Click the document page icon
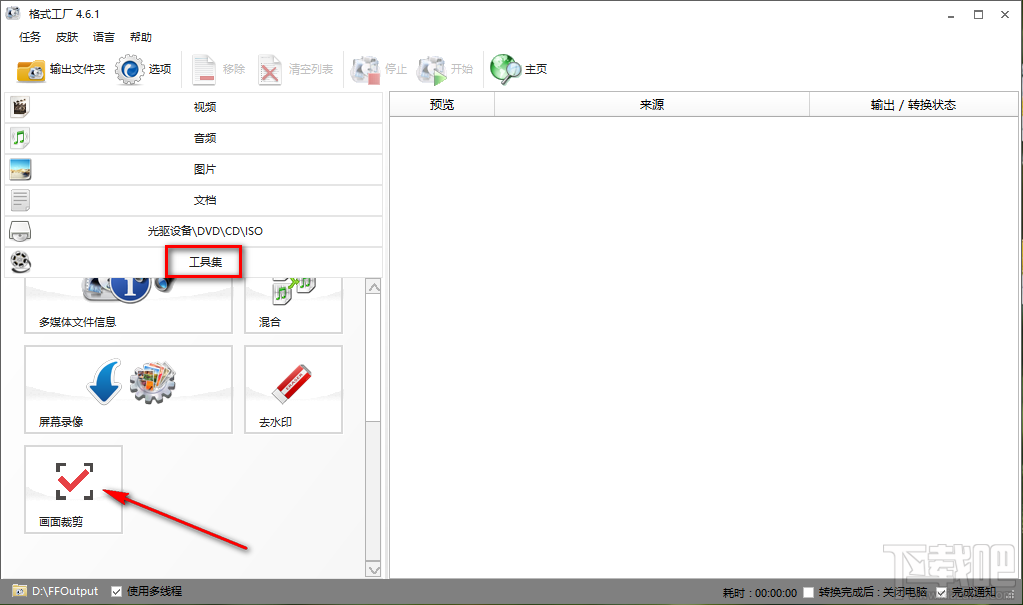The image size is (1023, 605). point(20,200)
